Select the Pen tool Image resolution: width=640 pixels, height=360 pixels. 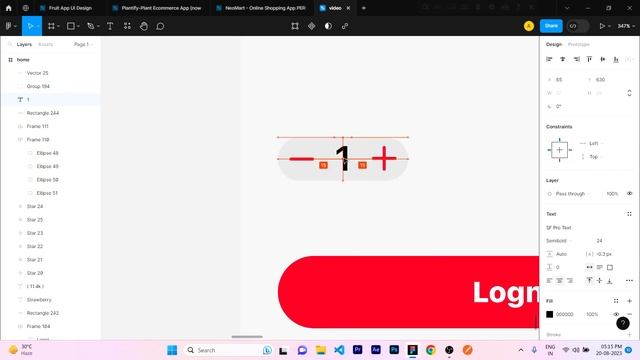(x=91, y=26)
